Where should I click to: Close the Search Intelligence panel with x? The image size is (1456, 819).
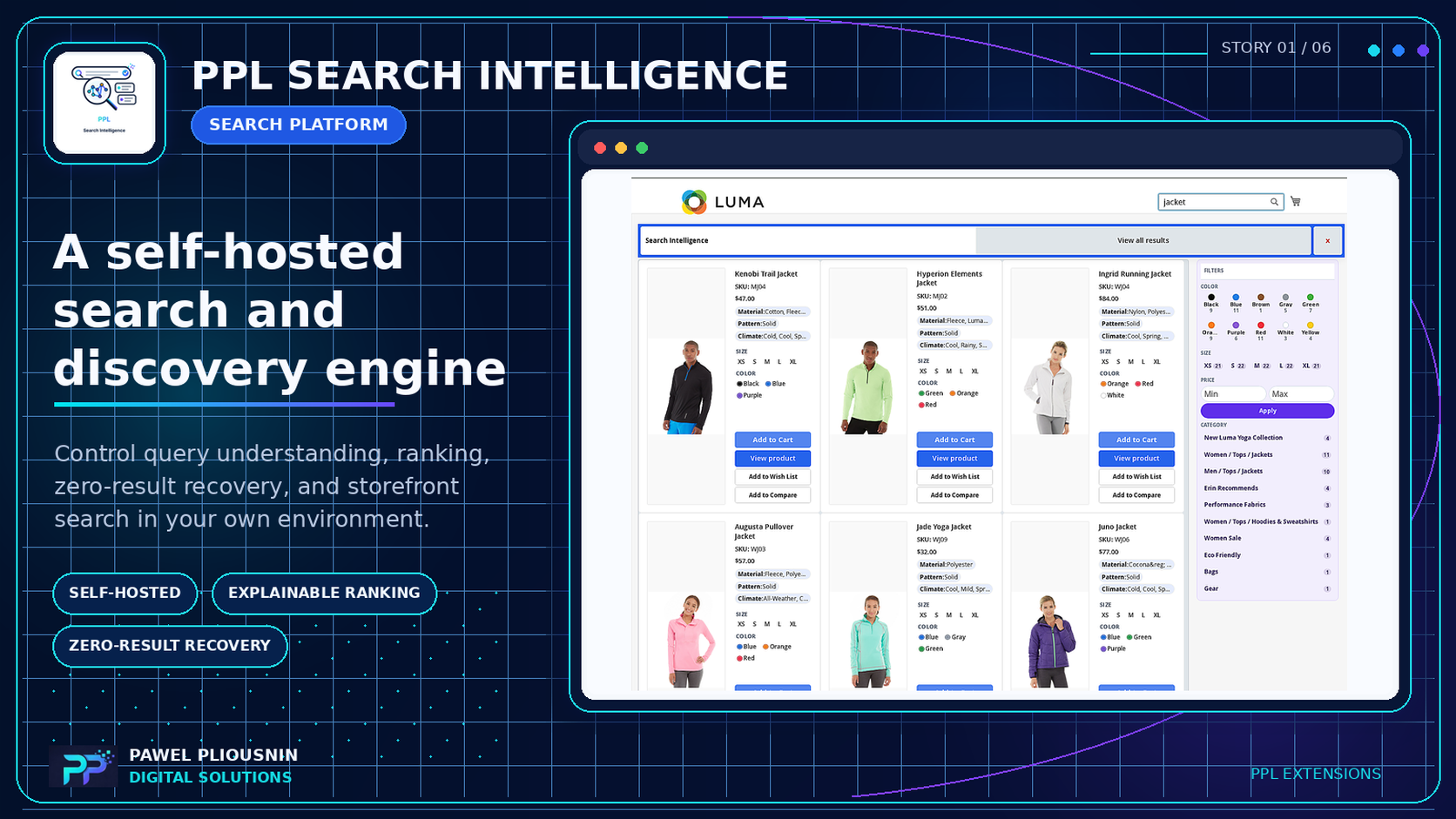(1327, 240)
